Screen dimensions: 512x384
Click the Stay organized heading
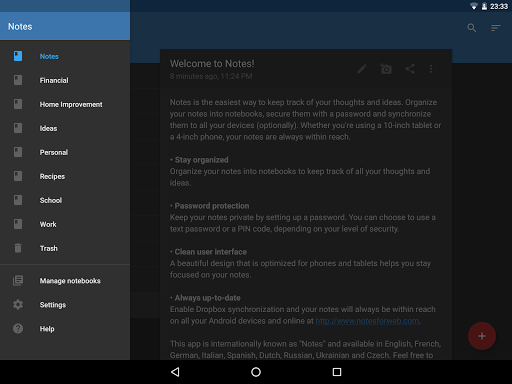tap(201, 160)
